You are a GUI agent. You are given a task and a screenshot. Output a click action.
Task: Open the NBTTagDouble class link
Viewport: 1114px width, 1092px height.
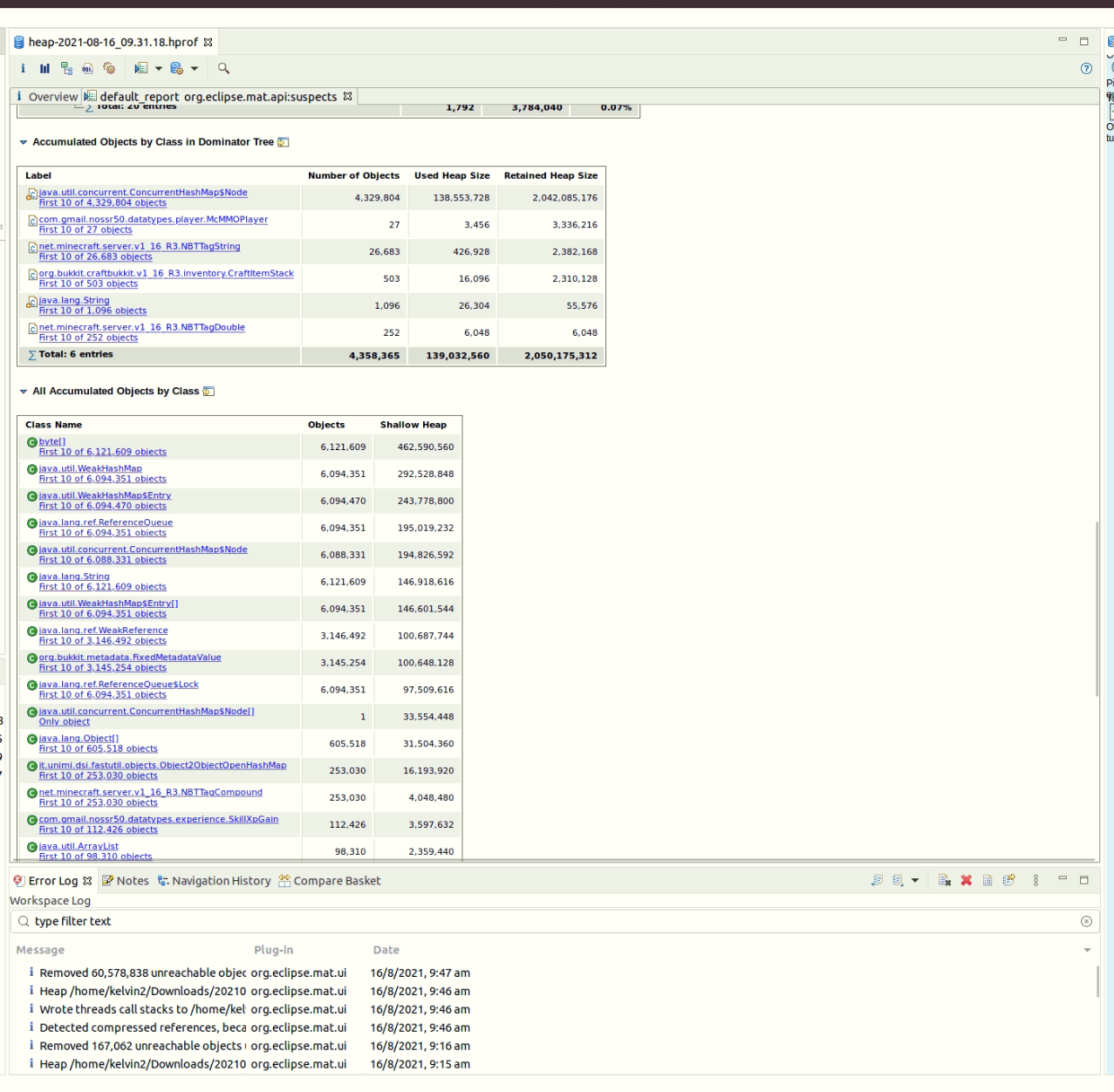[142, 328]
